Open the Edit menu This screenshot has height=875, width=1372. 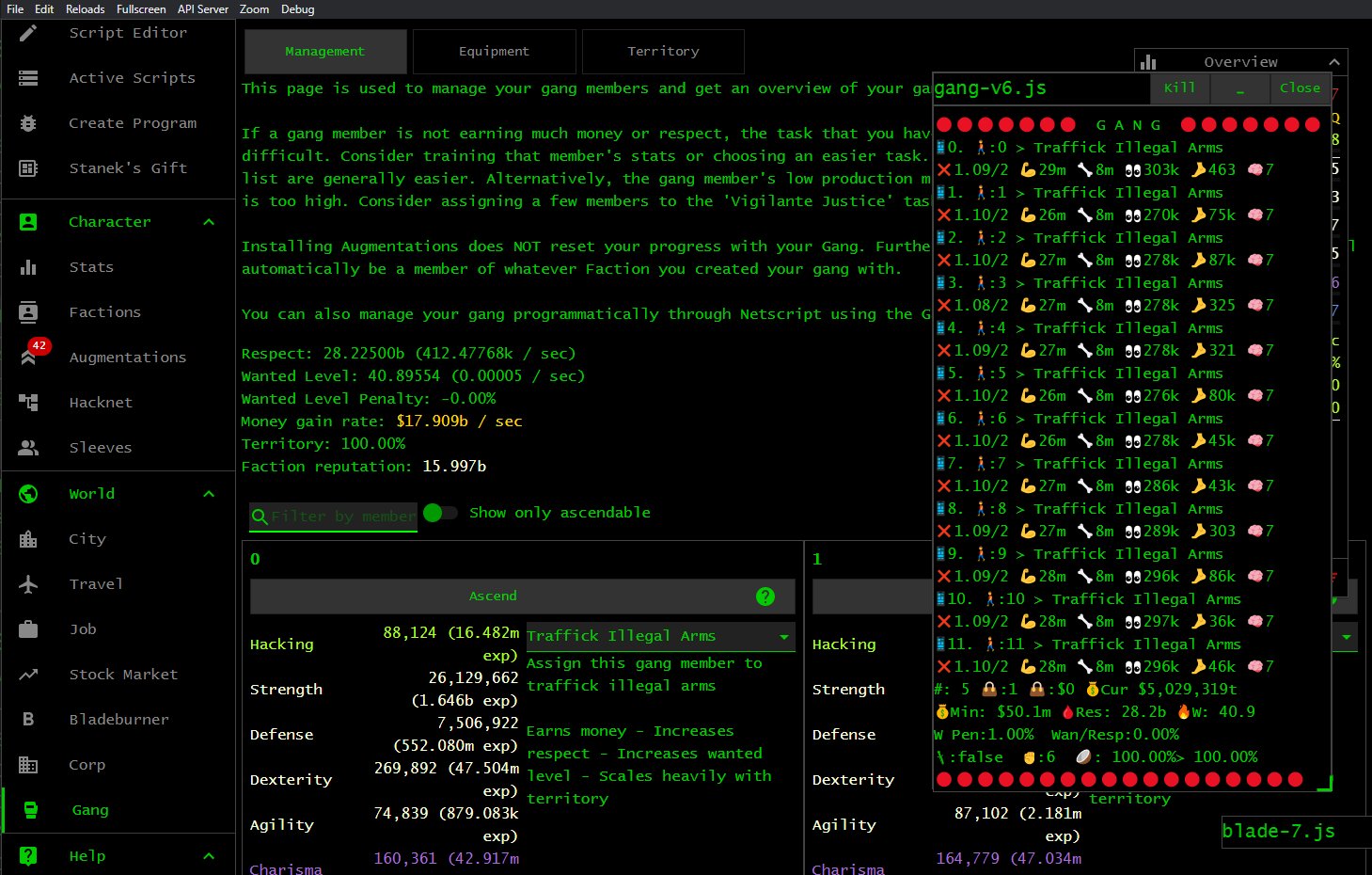tap(44, 9)
